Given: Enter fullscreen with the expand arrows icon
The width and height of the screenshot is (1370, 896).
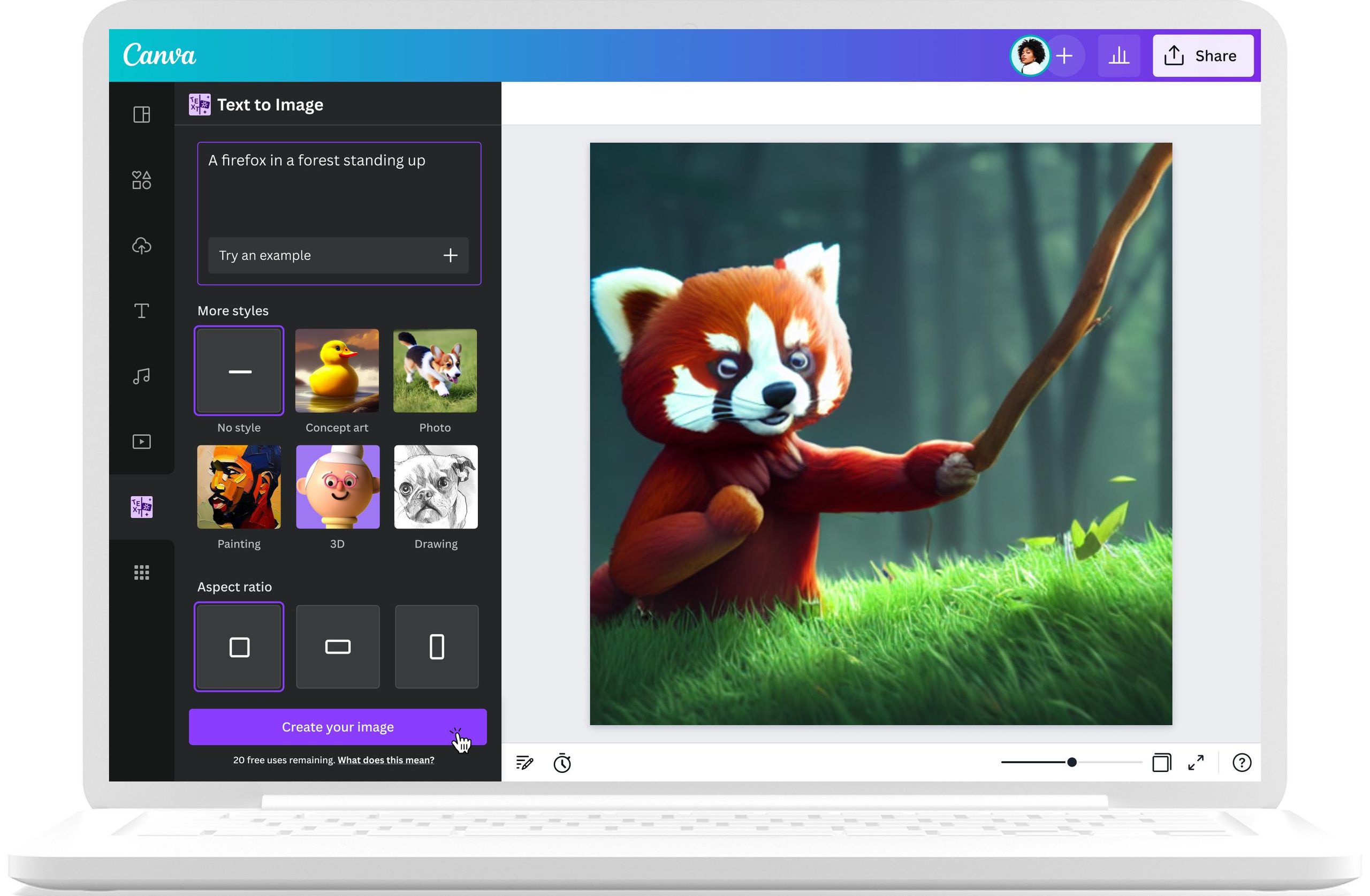Looking at the screenshot, I should tap(1196, 762).
